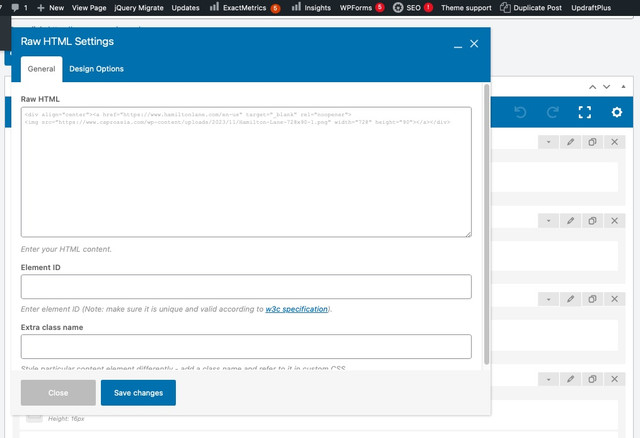Click the Save changes button
This screenshot has height=438, width=640.
pyautogui.click(x=138, y=393)
